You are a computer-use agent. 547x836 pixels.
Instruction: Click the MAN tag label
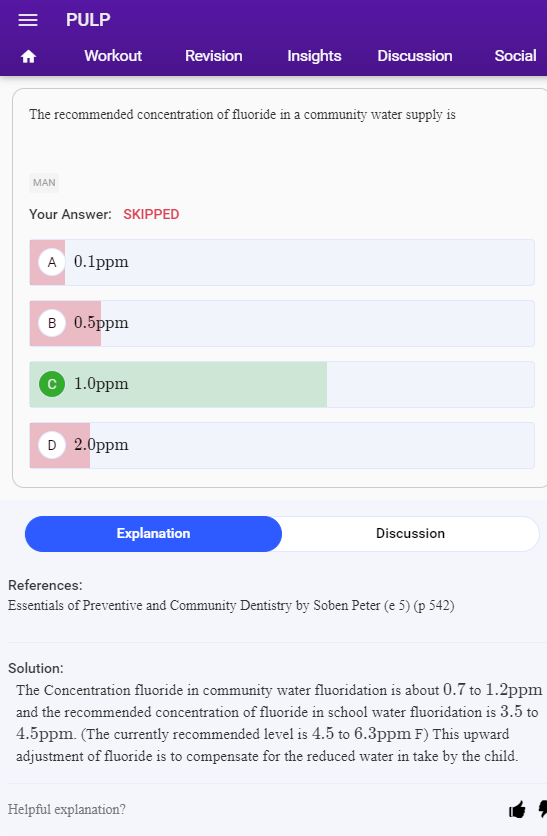pos(44,183)
